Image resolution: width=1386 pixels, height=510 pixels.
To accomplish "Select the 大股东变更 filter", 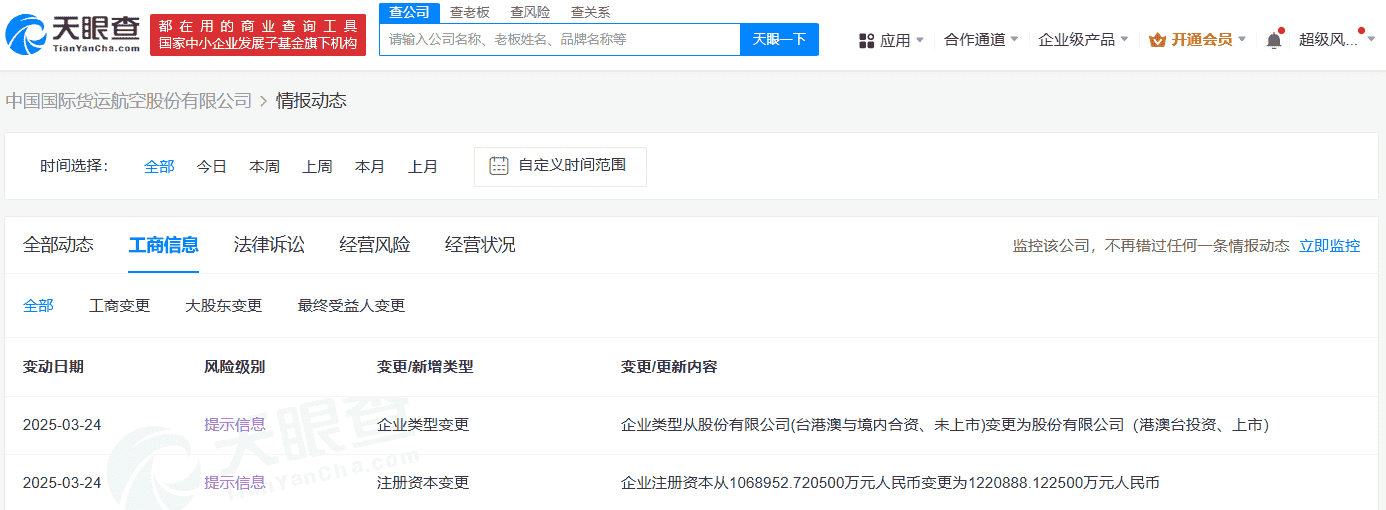I will click(x=224, y=305).
